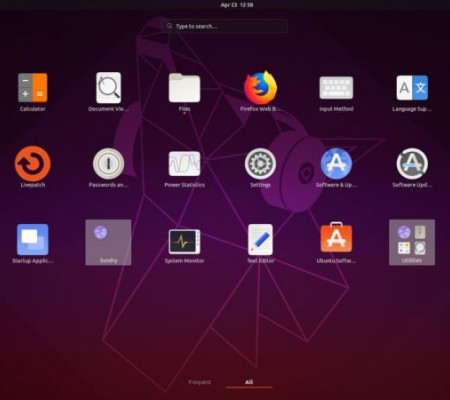450x400 pixels.
Task: Click the Type to search field
Action: point(225,26)
